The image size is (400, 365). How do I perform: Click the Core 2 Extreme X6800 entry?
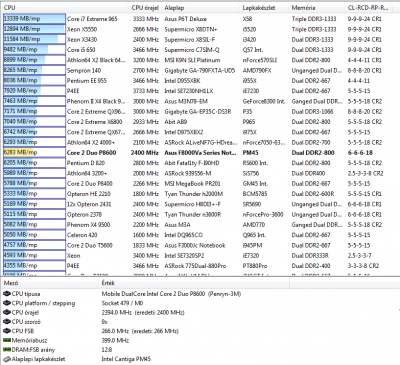(x=94, y=122)
